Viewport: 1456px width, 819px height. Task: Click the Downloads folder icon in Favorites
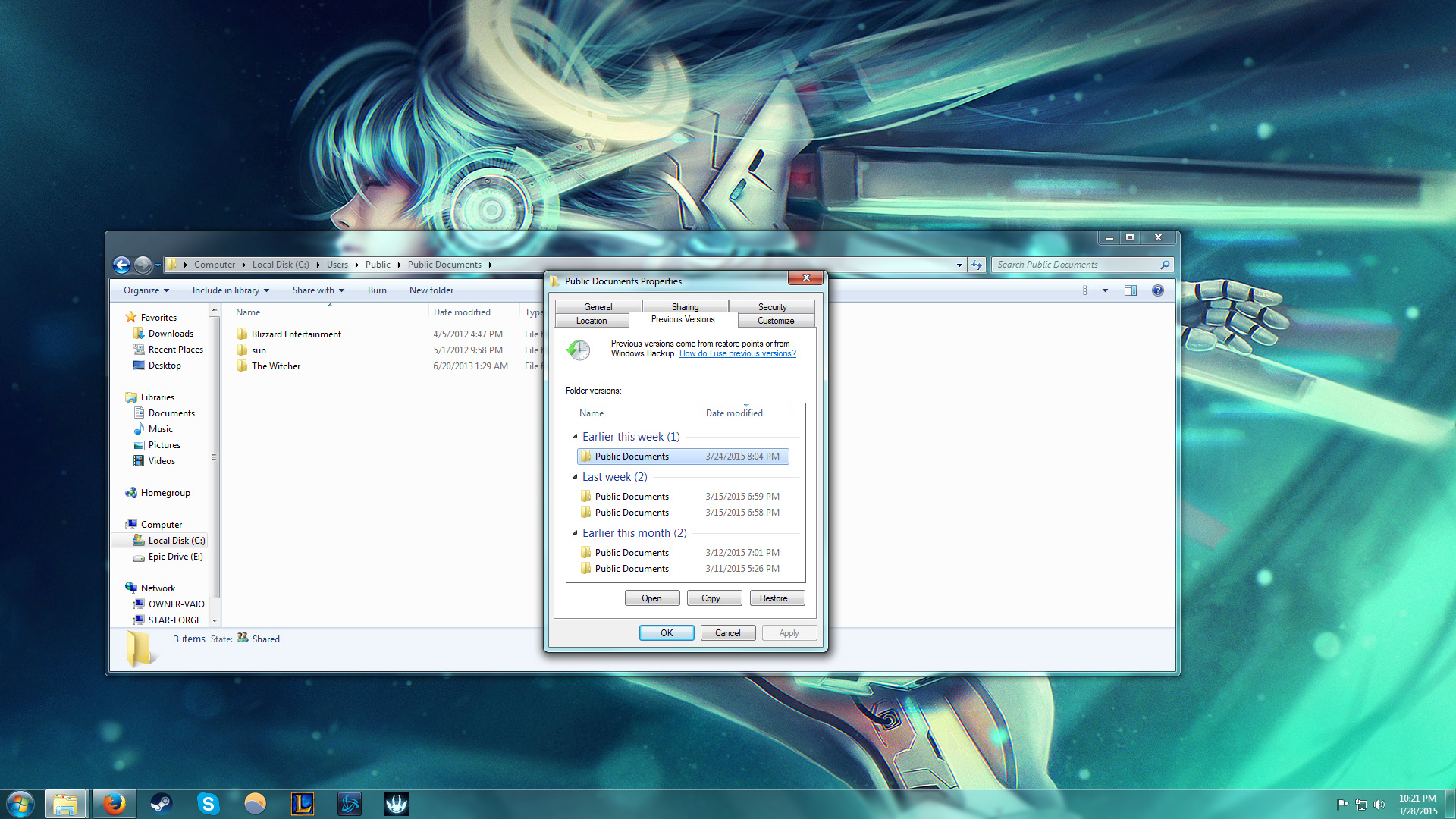click(x=139, y=334)
